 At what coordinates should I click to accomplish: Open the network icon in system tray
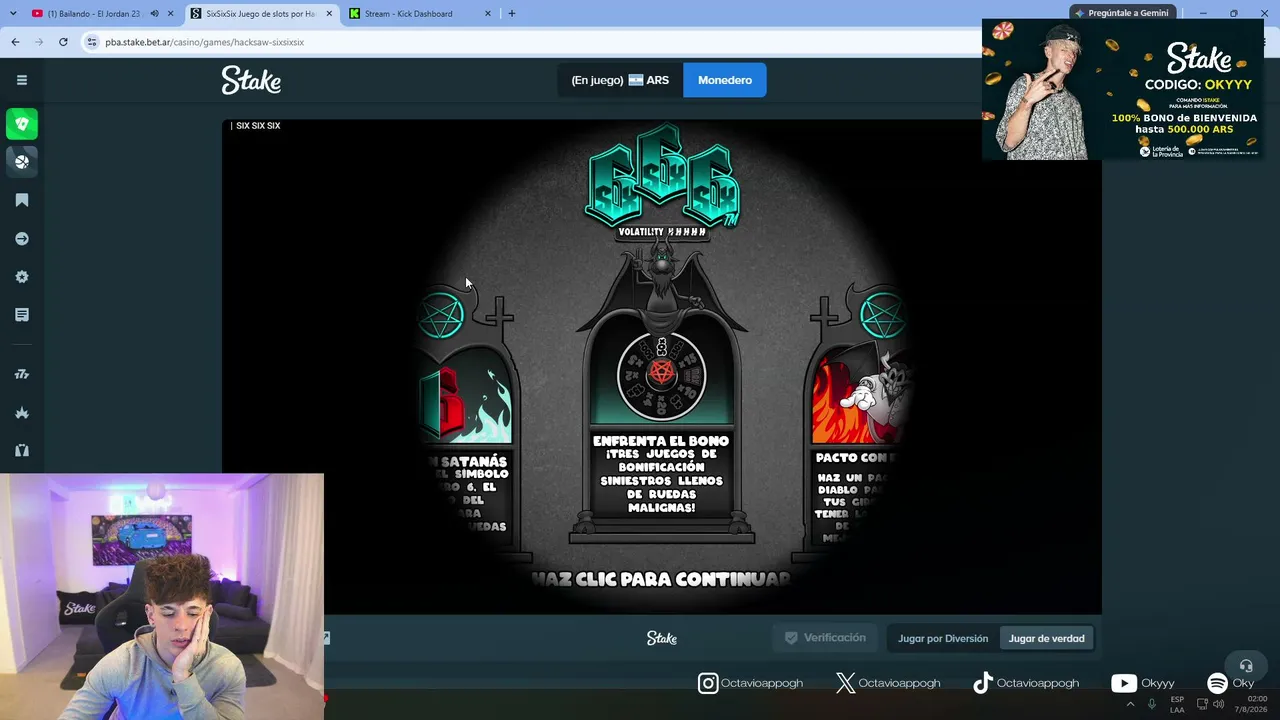pyautogui.click(x=1202, y=704)
